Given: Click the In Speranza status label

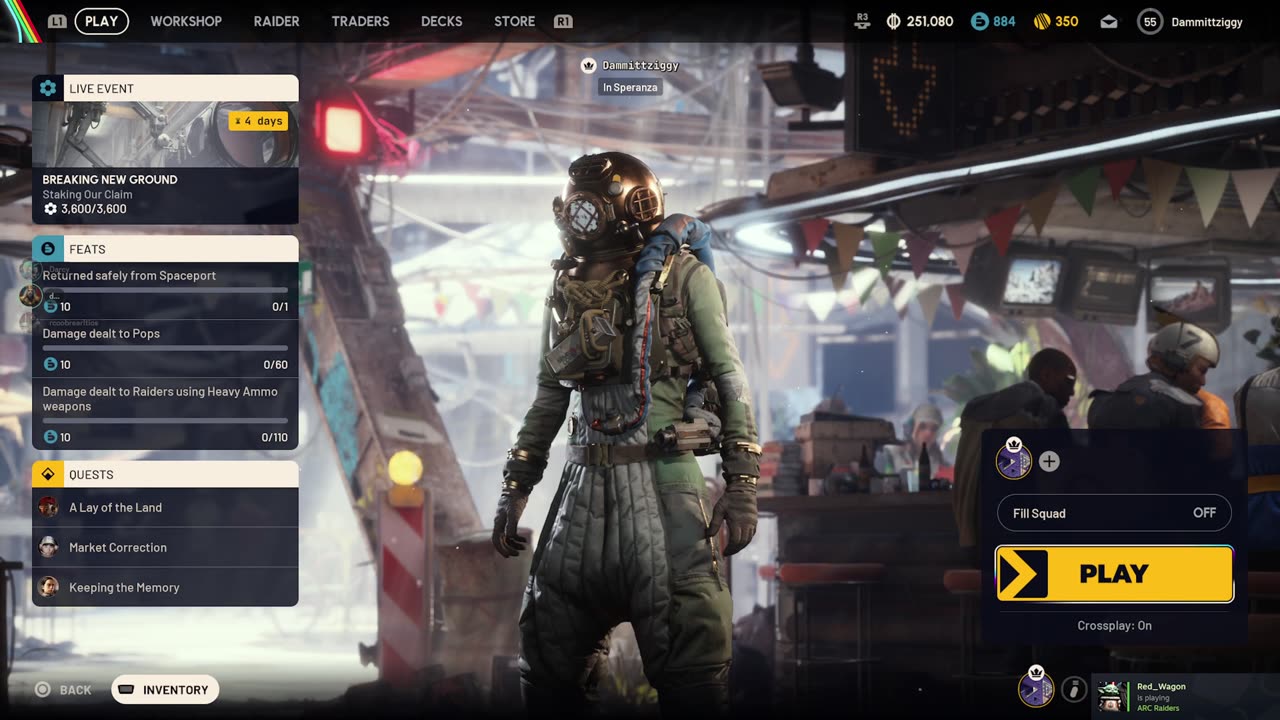Looking at the screenshot, I should (629, 87).
